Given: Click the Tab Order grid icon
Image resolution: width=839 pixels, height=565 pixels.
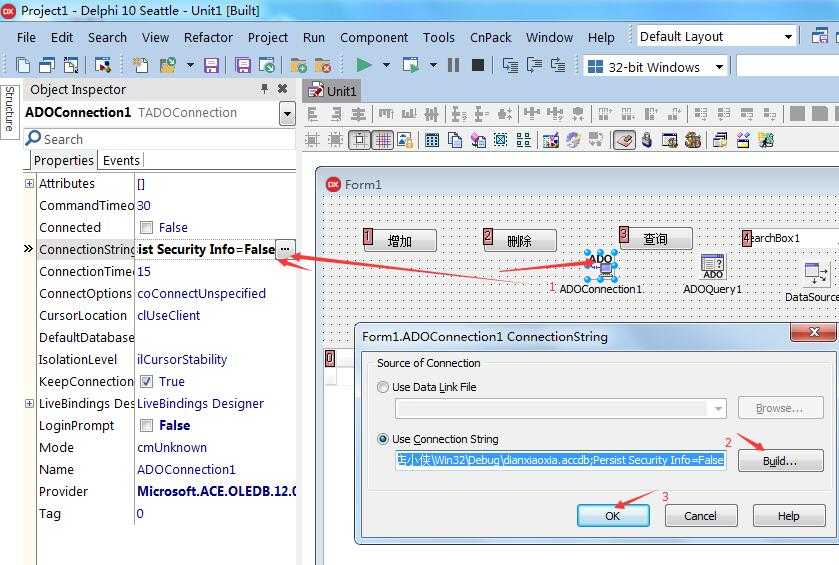Looking at the screenshot, I should coord(431,140).
